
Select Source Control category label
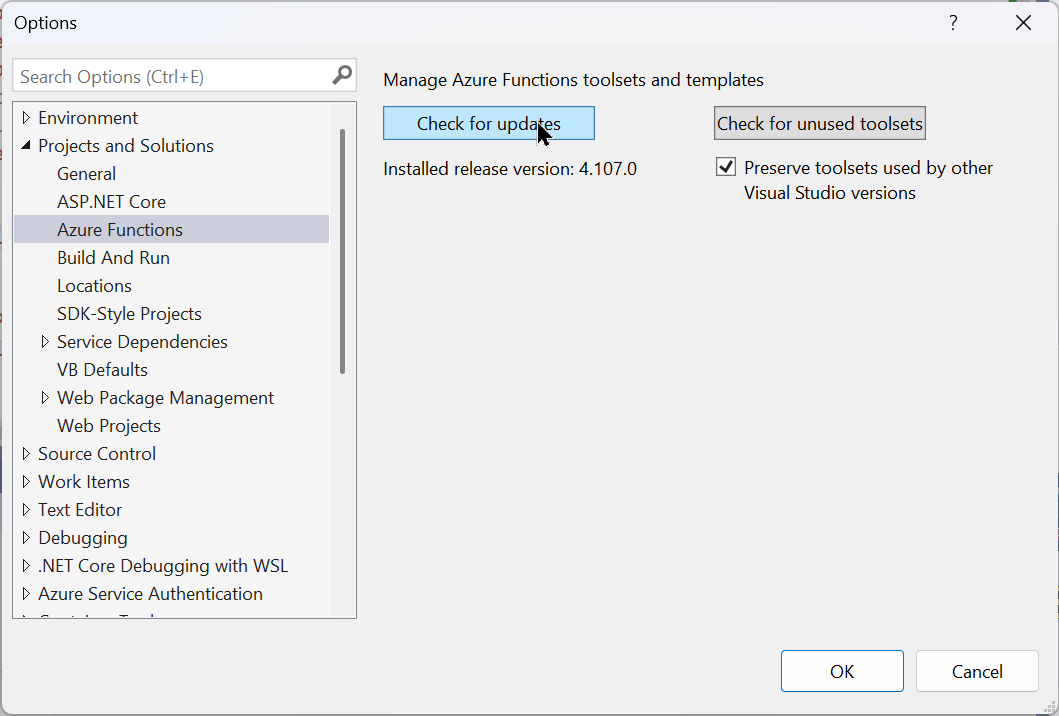tap(97, 454)
